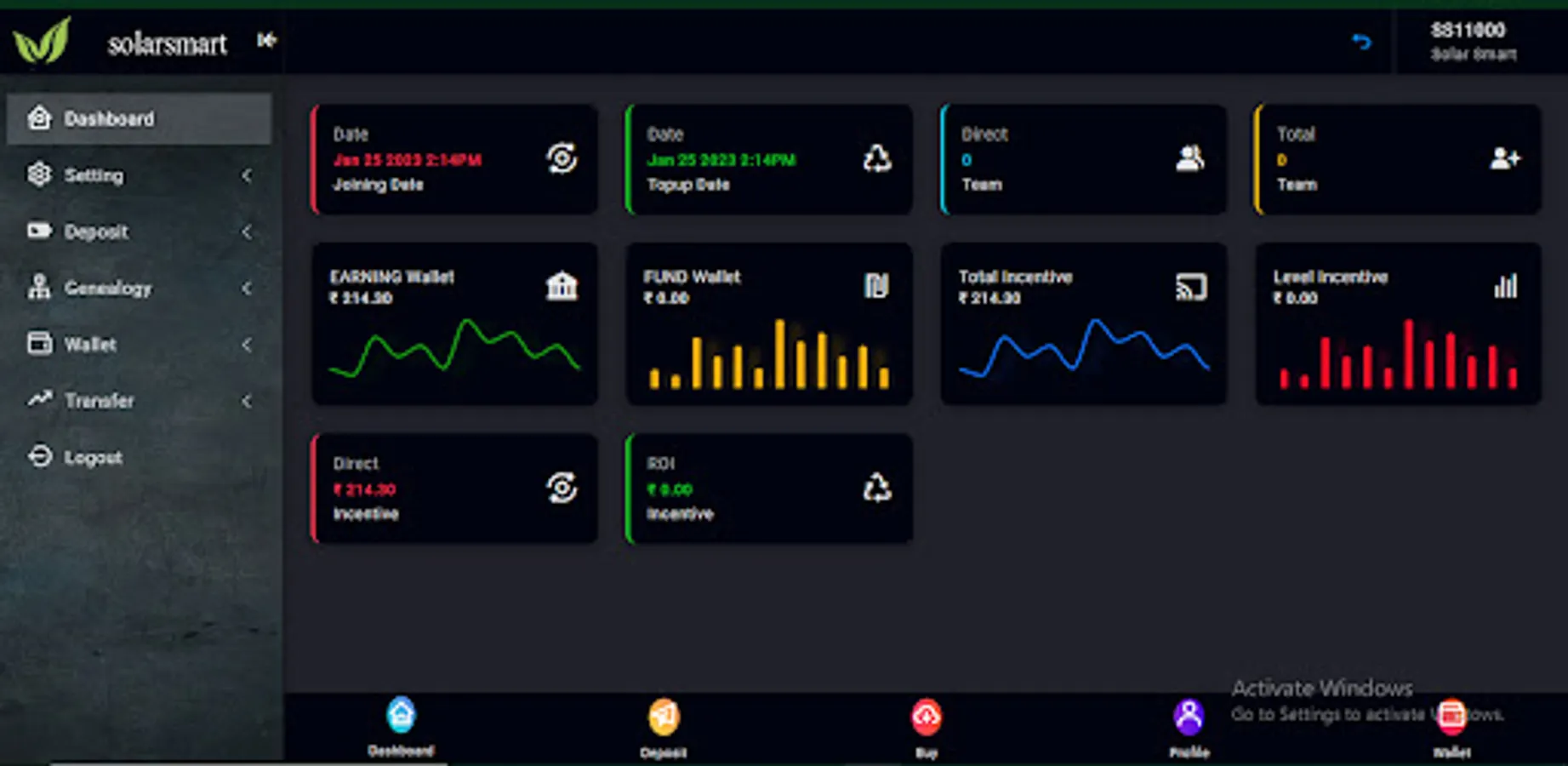Click the Level Incentive red bar chart
The image size is (1568, 766).
(1399, 354)
